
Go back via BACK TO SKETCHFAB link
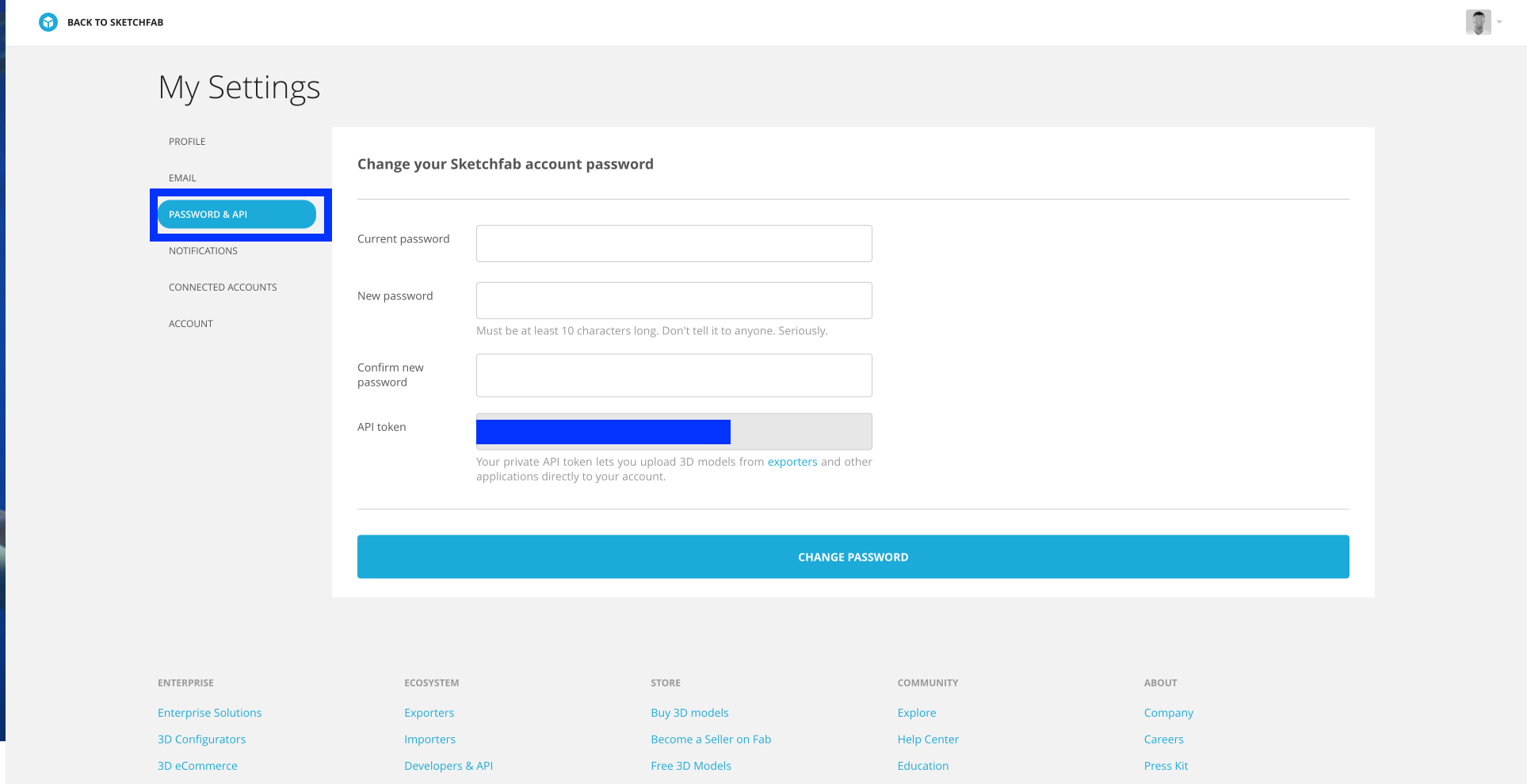pos(115,22)
